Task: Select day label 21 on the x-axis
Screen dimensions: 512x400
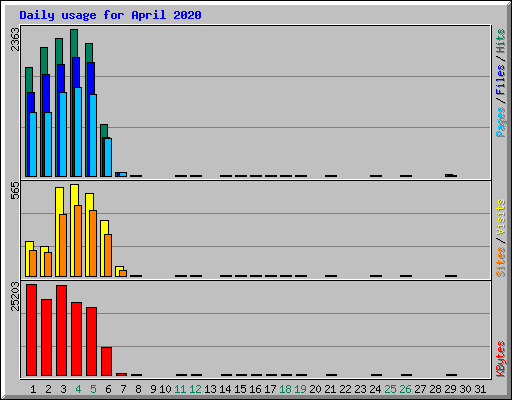Action: (330, 389)
